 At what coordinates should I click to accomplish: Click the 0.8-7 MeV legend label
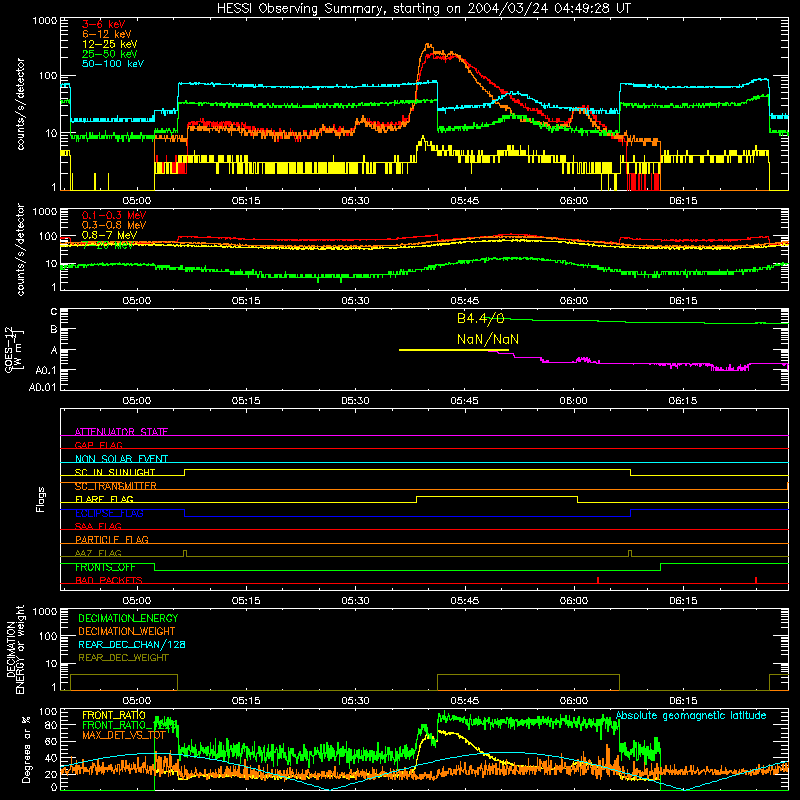pyautogui.click(x=110, y=235)
